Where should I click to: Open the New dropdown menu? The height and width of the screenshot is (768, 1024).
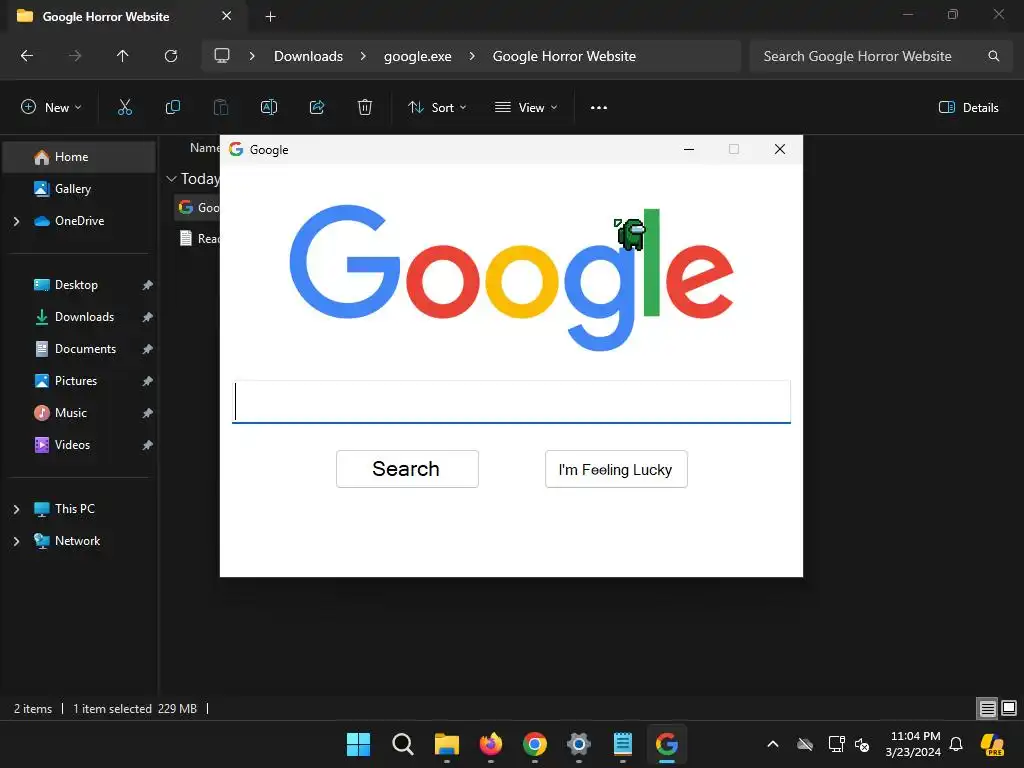[x=51, y=108]
